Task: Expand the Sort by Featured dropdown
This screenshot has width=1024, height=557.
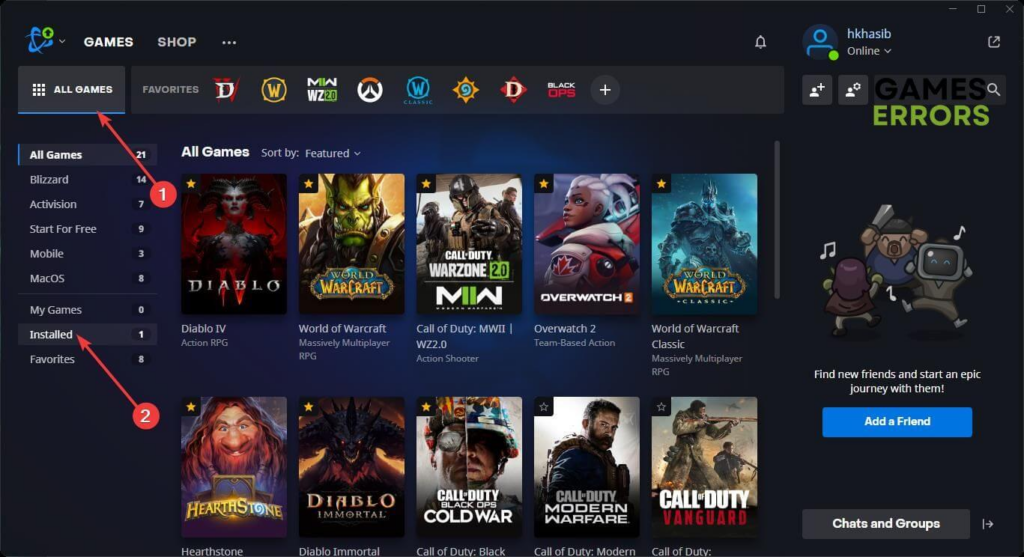Action: point(332,153)
